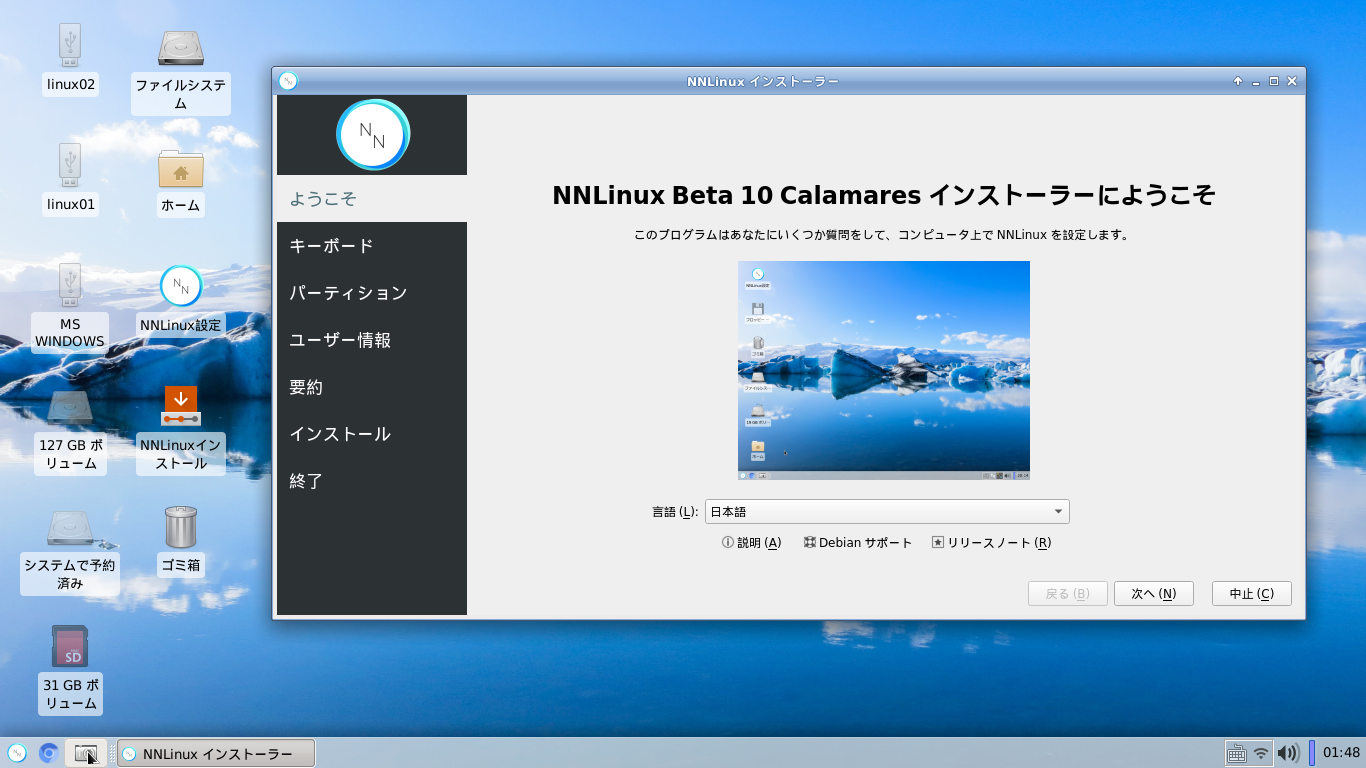1366x768 pixels.
Task: Click the NNLinux インストーラー taskbar window button
Action: point(216,753)
